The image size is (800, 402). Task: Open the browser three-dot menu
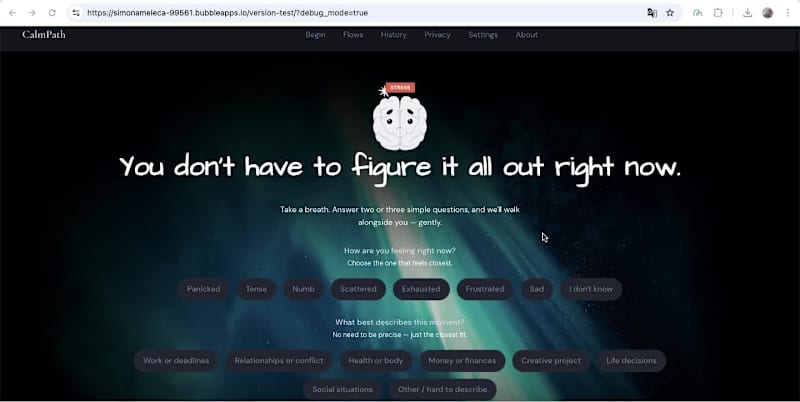[788, 13]
